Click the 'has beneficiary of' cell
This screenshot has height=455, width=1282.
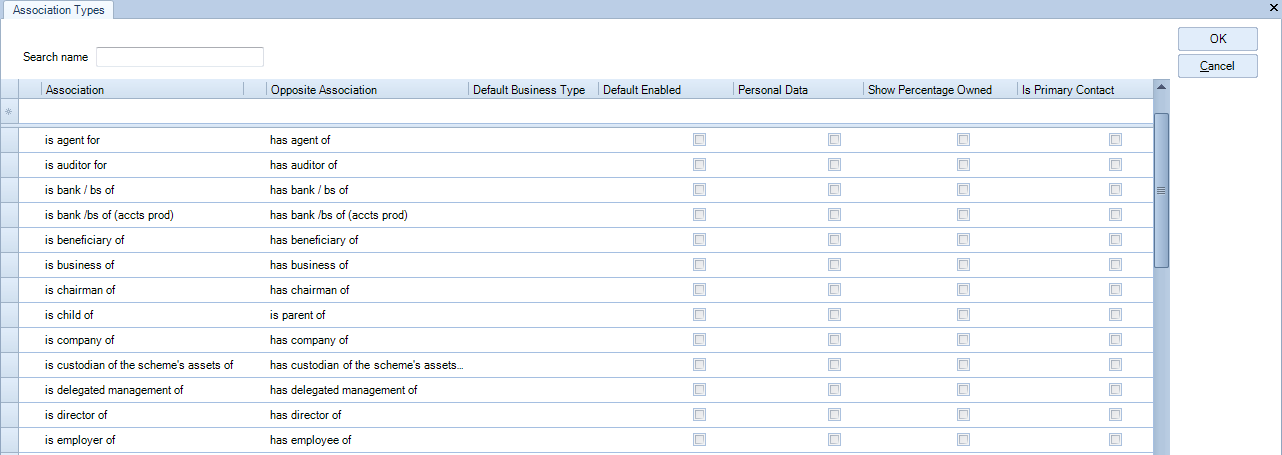pos(367,240)
